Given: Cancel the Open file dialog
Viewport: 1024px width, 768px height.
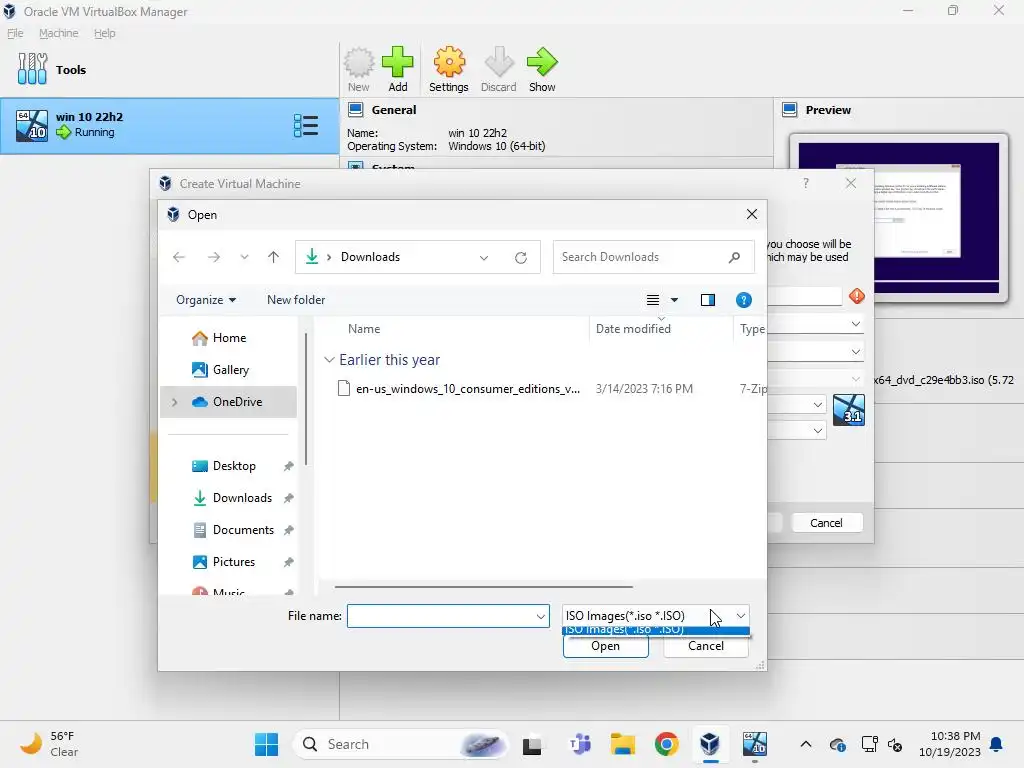Looking at the screenshot, I should [705, 646].
